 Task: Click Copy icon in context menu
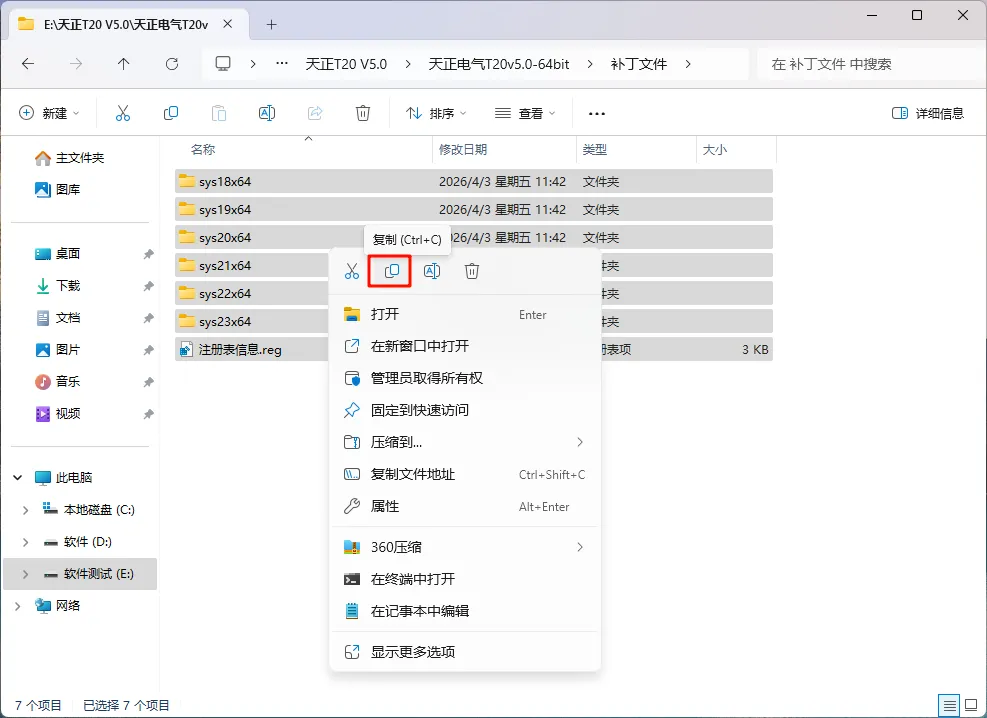coord(392,271)
